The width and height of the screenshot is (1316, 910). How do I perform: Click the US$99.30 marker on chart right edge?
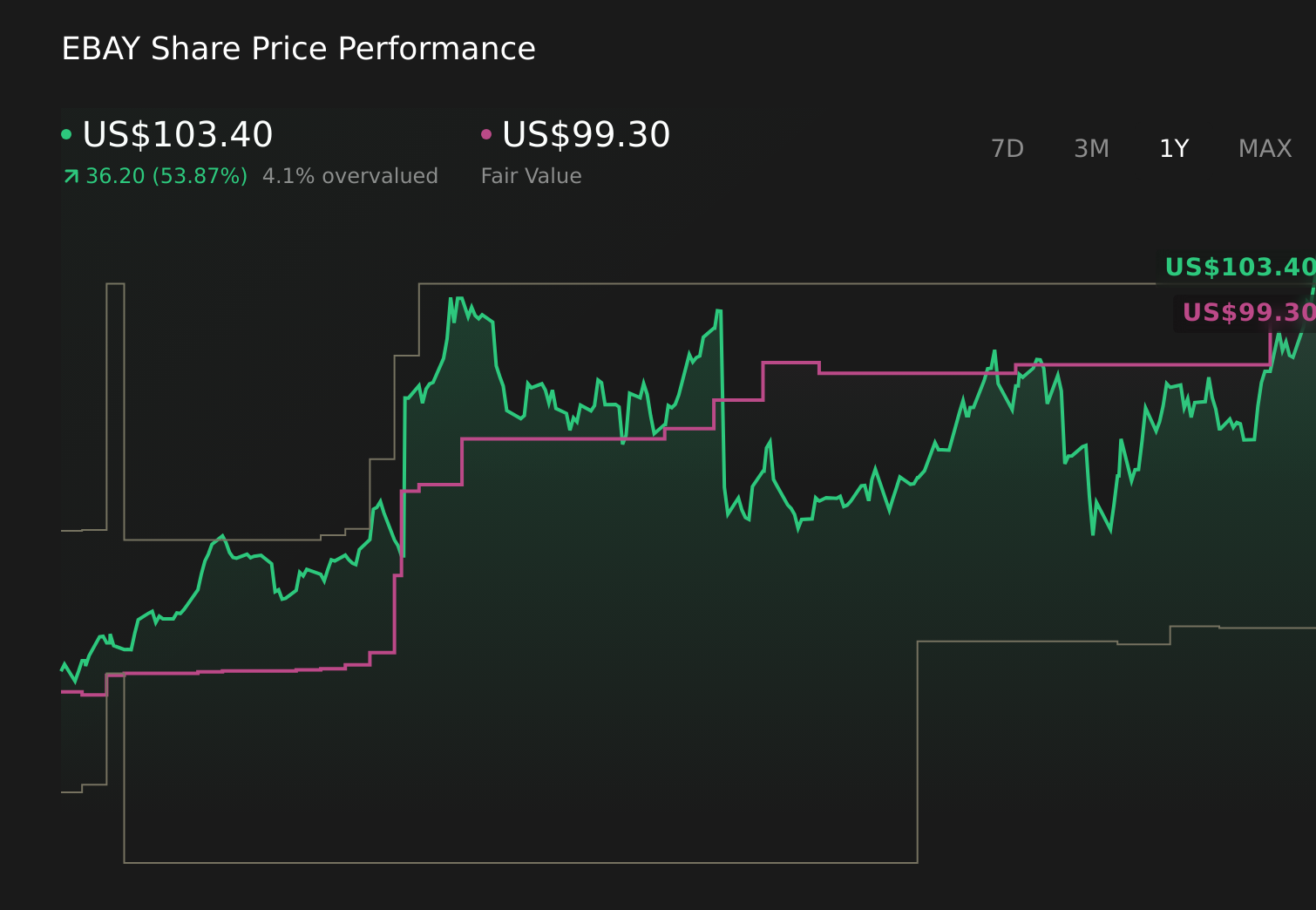pos(1248,312)
